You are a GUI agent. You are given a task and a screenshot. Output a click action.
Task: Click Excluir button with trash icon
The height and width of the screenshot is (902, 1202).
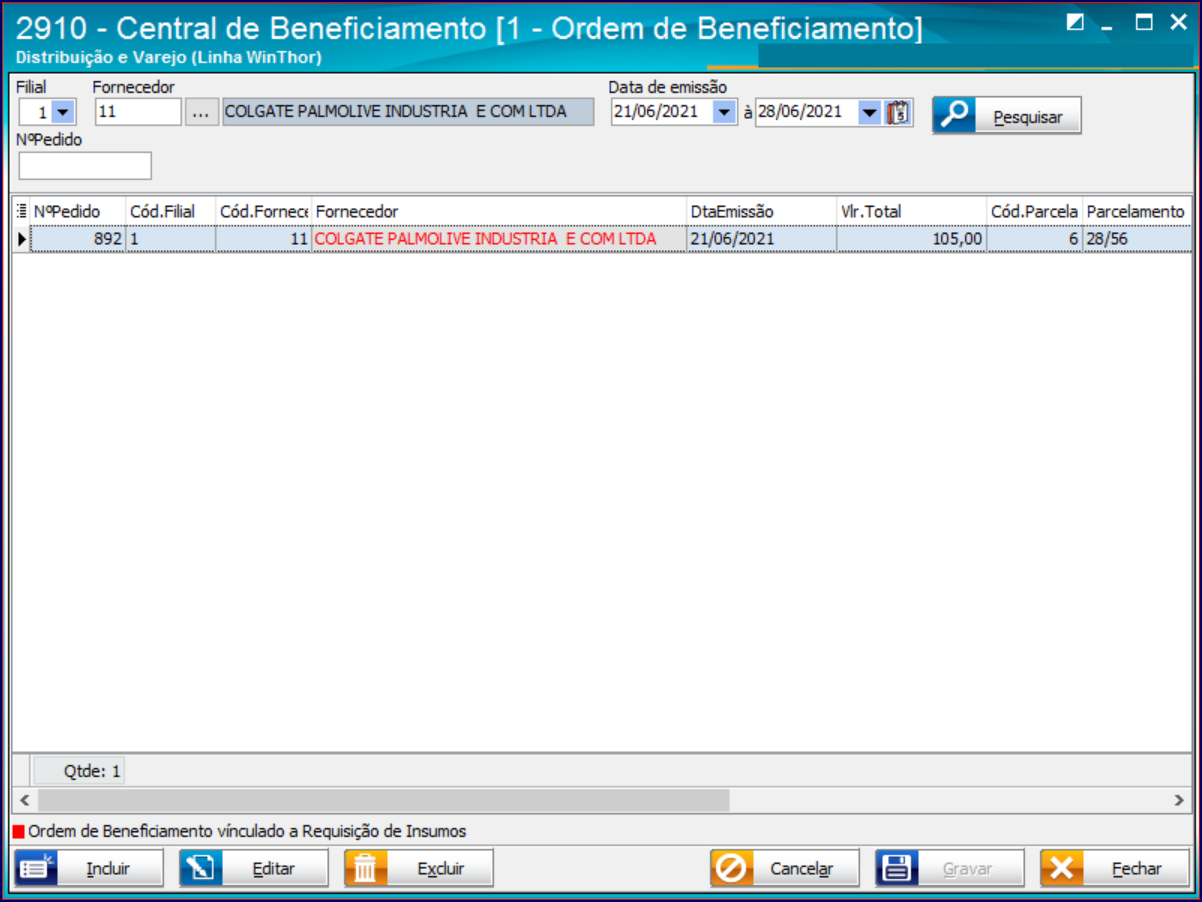tap(419, 869)
